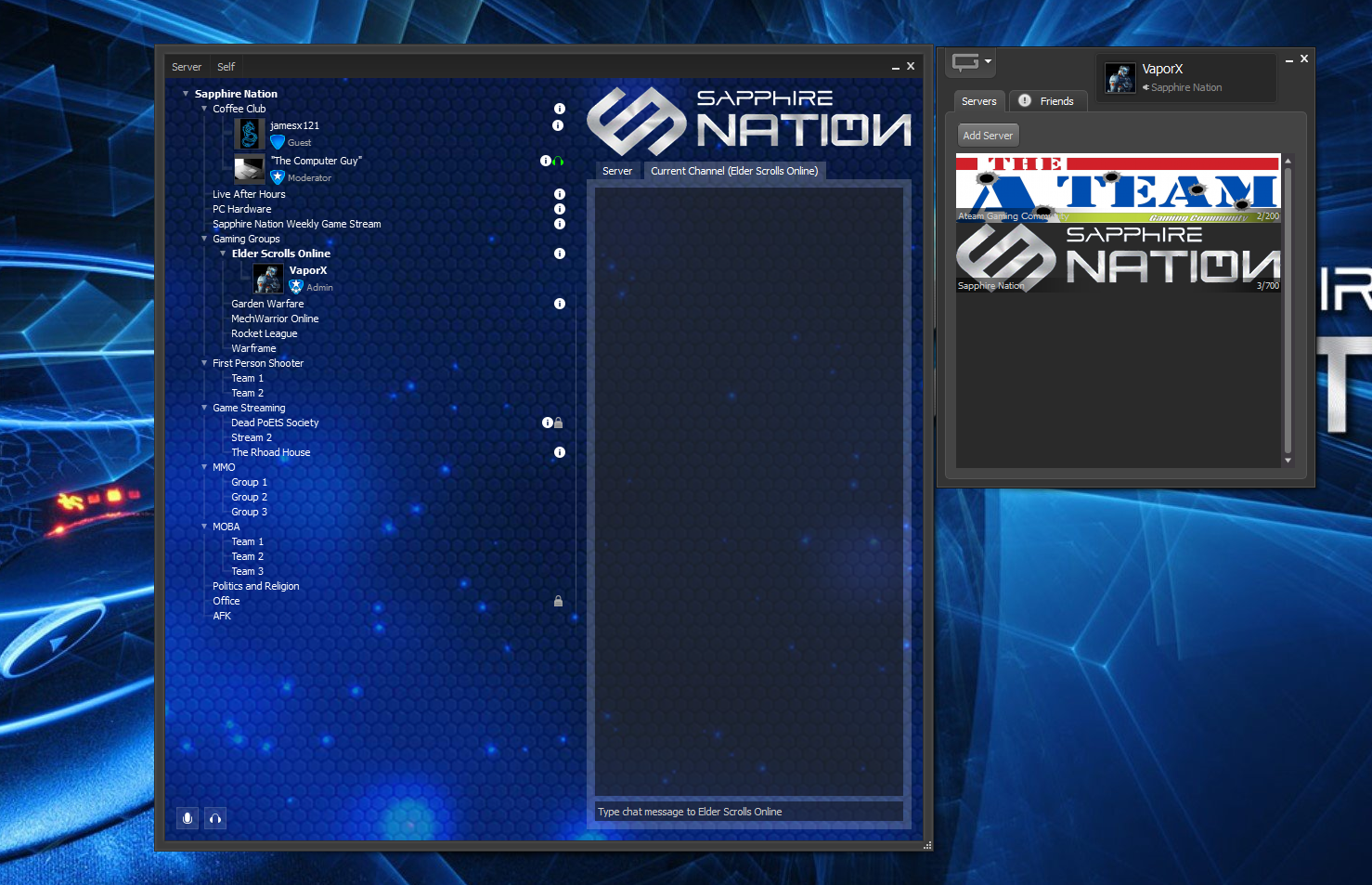
Task: Switch to the Friends tab
Action: pyautogui.click(x=1047, y=101)
